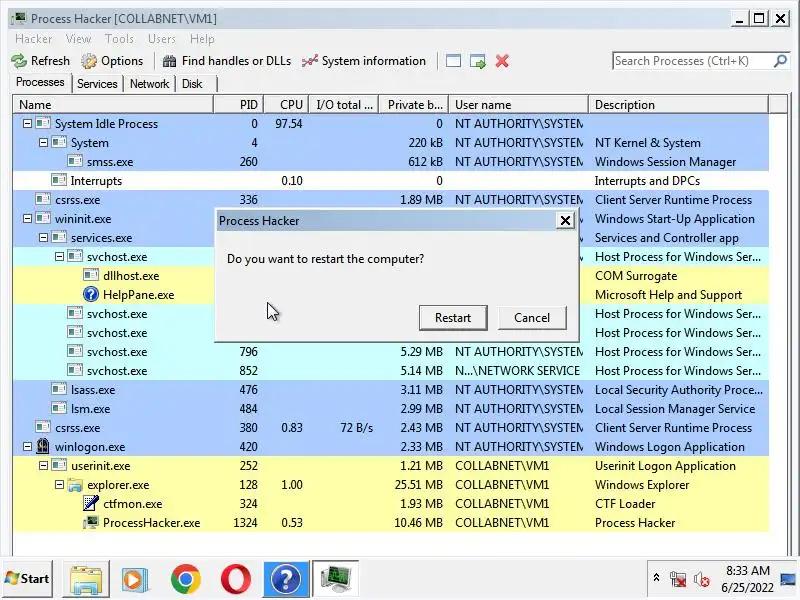Sort by Description column header

click(x=679, y=105)
